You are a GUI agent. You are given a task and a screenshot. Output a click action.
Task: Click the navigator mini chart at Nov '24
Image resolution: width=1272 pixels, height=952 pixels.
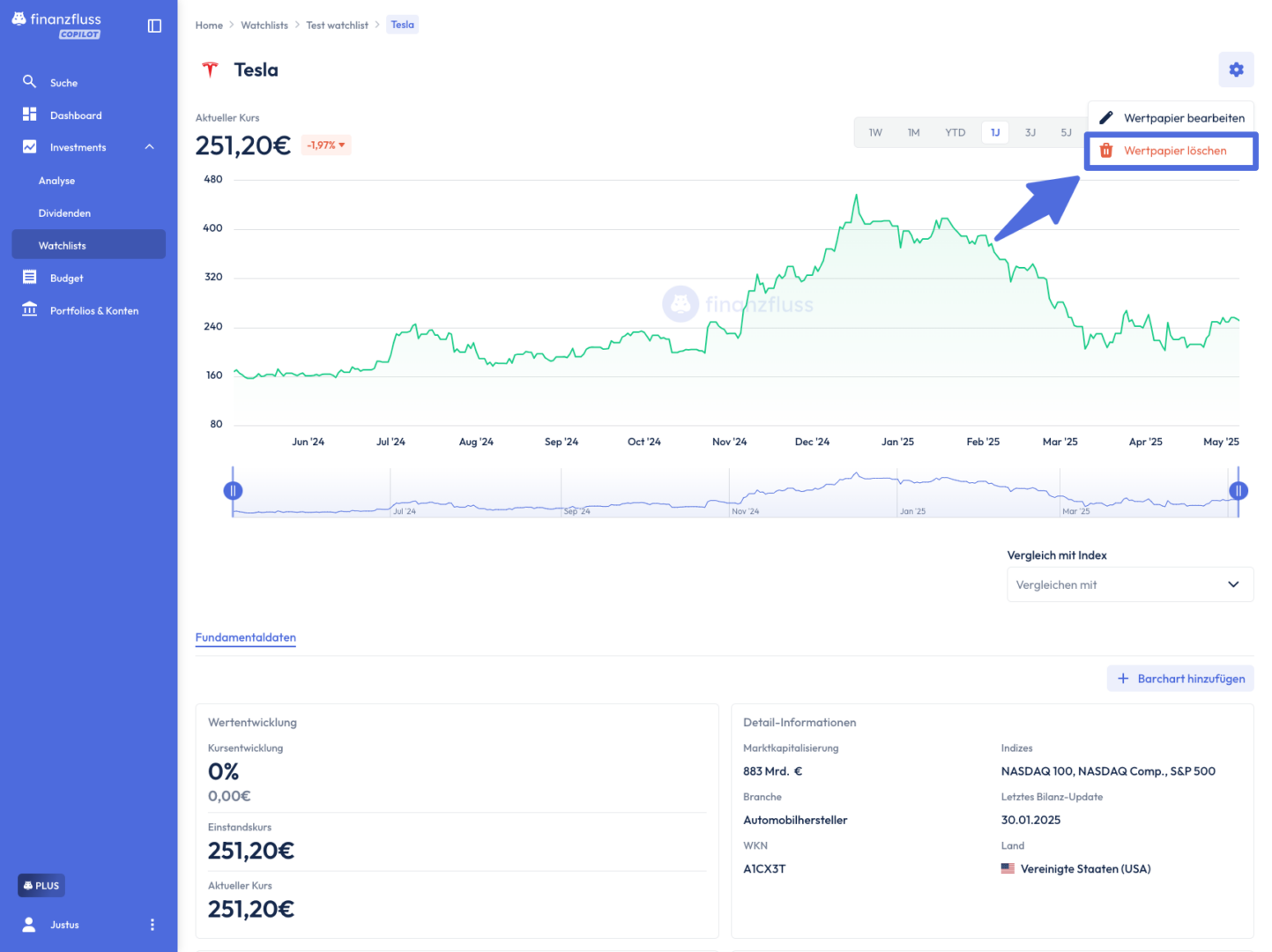pyautogui.click(x=745, y=511)
